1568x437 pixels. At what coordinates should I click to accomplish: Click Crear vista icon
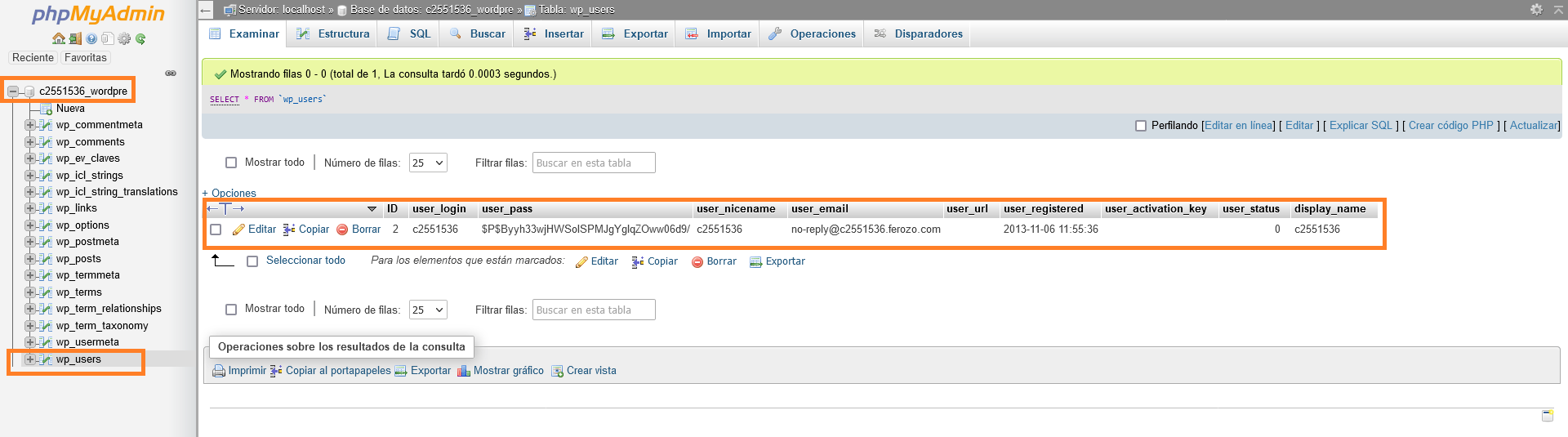pyautogui.click(x=558, y=371)
